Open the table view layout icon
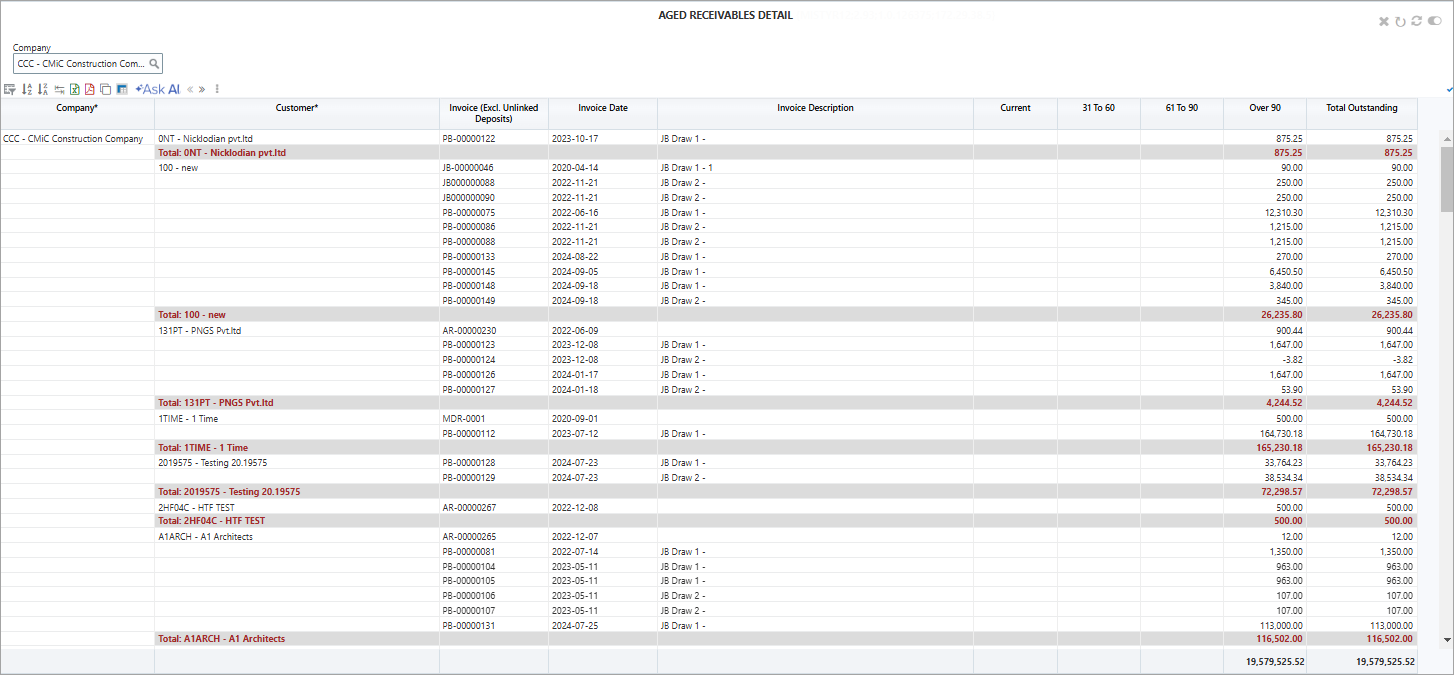Image resolution: width=1454 pixels, height=675 pixels. pyautogui.click(x=121, y=89)
